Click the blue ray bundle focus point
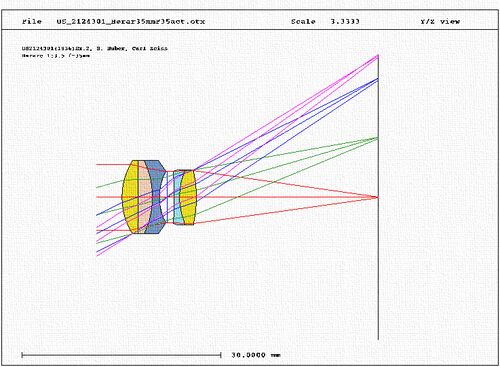This screenshot has width=500, height=367. click(x=378, y=79)
